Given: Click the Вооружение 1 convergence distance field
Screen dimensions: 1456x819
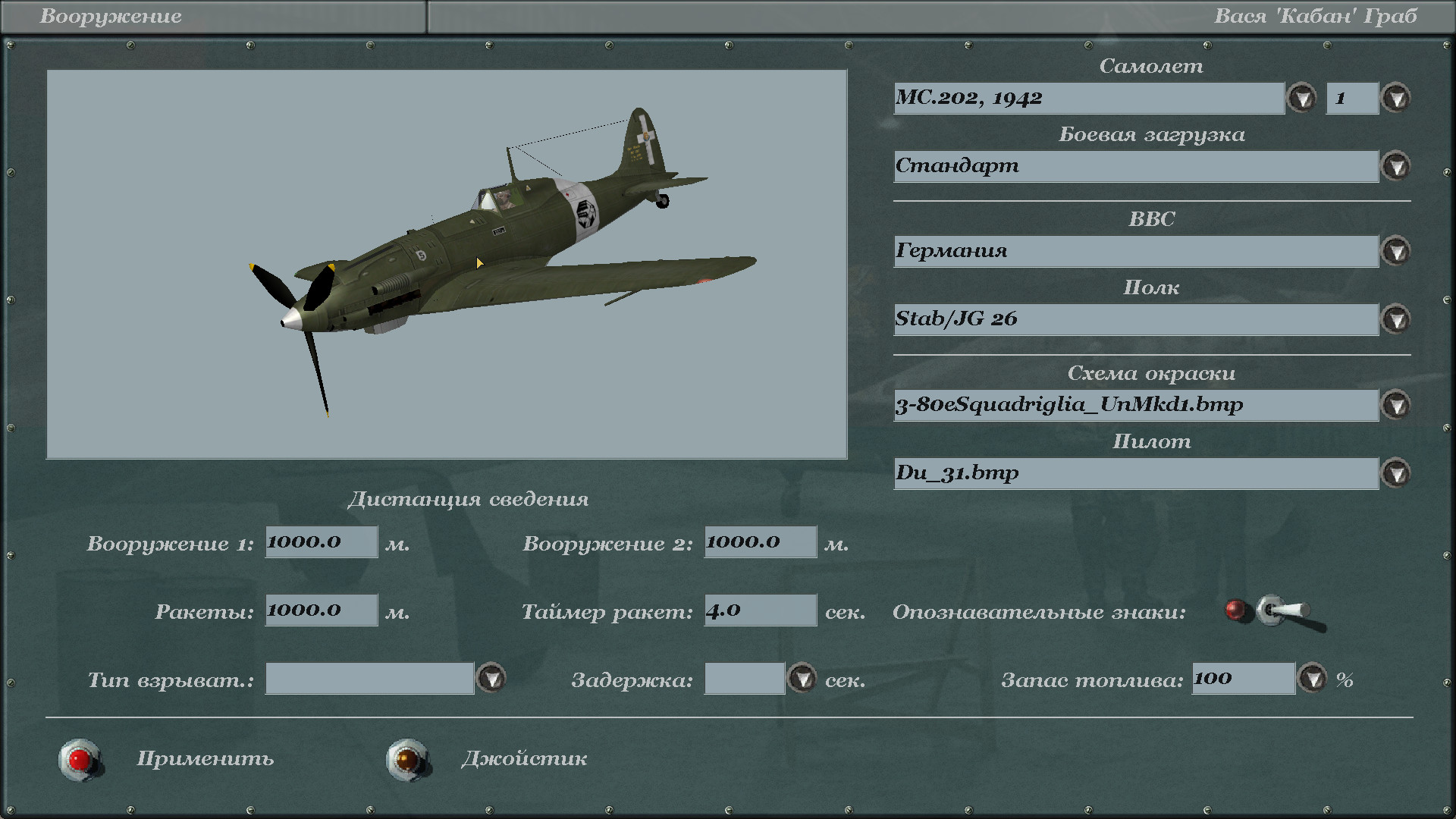Looking at the screenshot, I should click(321, 542).
